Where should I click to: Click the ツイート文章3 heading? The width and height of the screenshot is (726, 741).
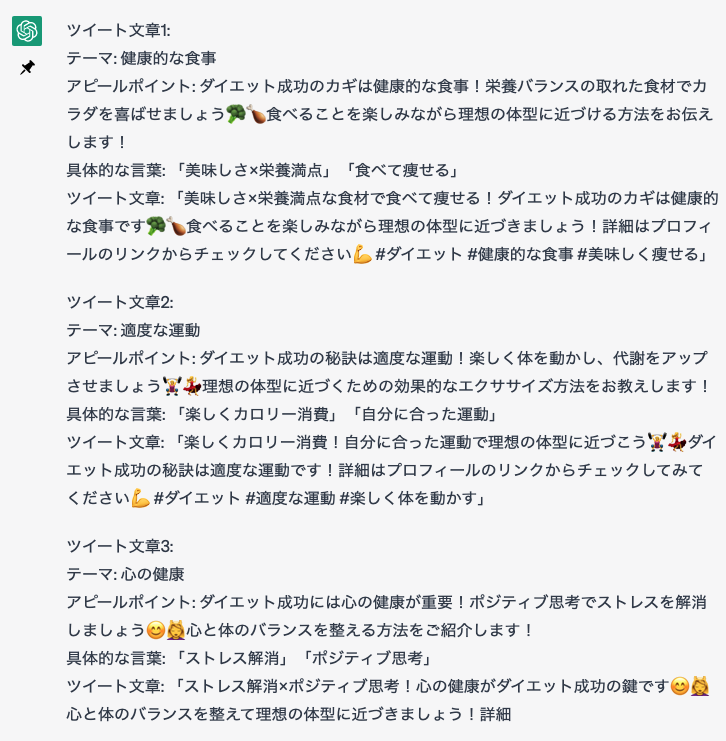[x=120, y=546]
